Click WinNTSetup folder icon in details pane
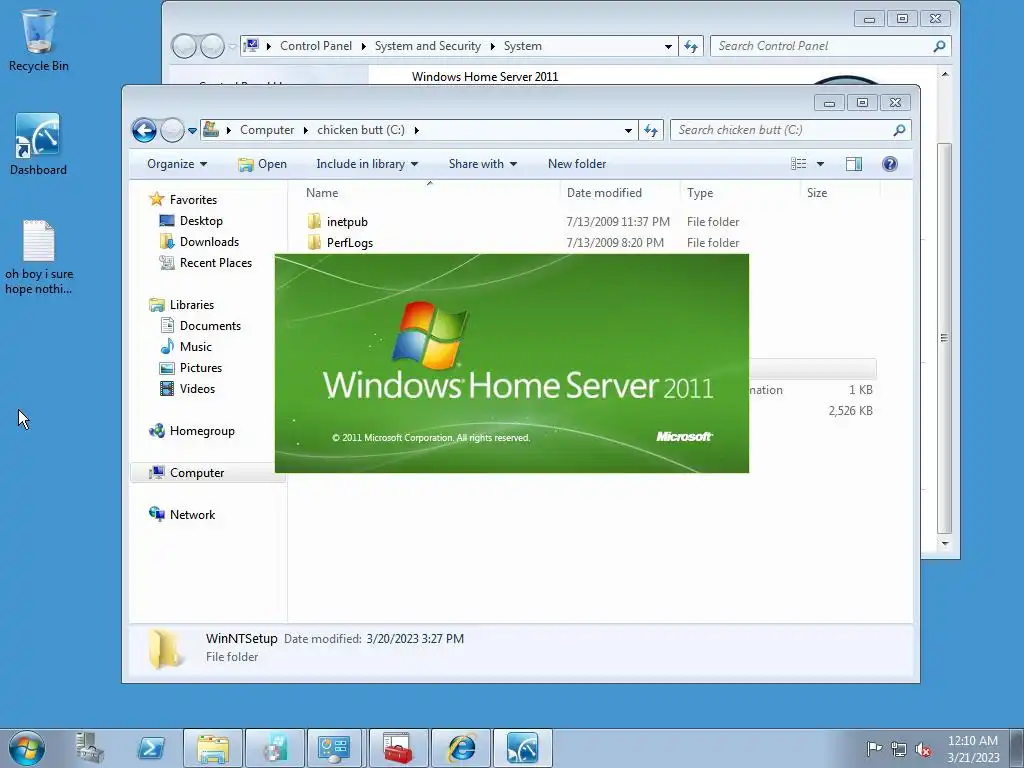Viewport: 1024px width, 768px height. click(x=165, y=648)
